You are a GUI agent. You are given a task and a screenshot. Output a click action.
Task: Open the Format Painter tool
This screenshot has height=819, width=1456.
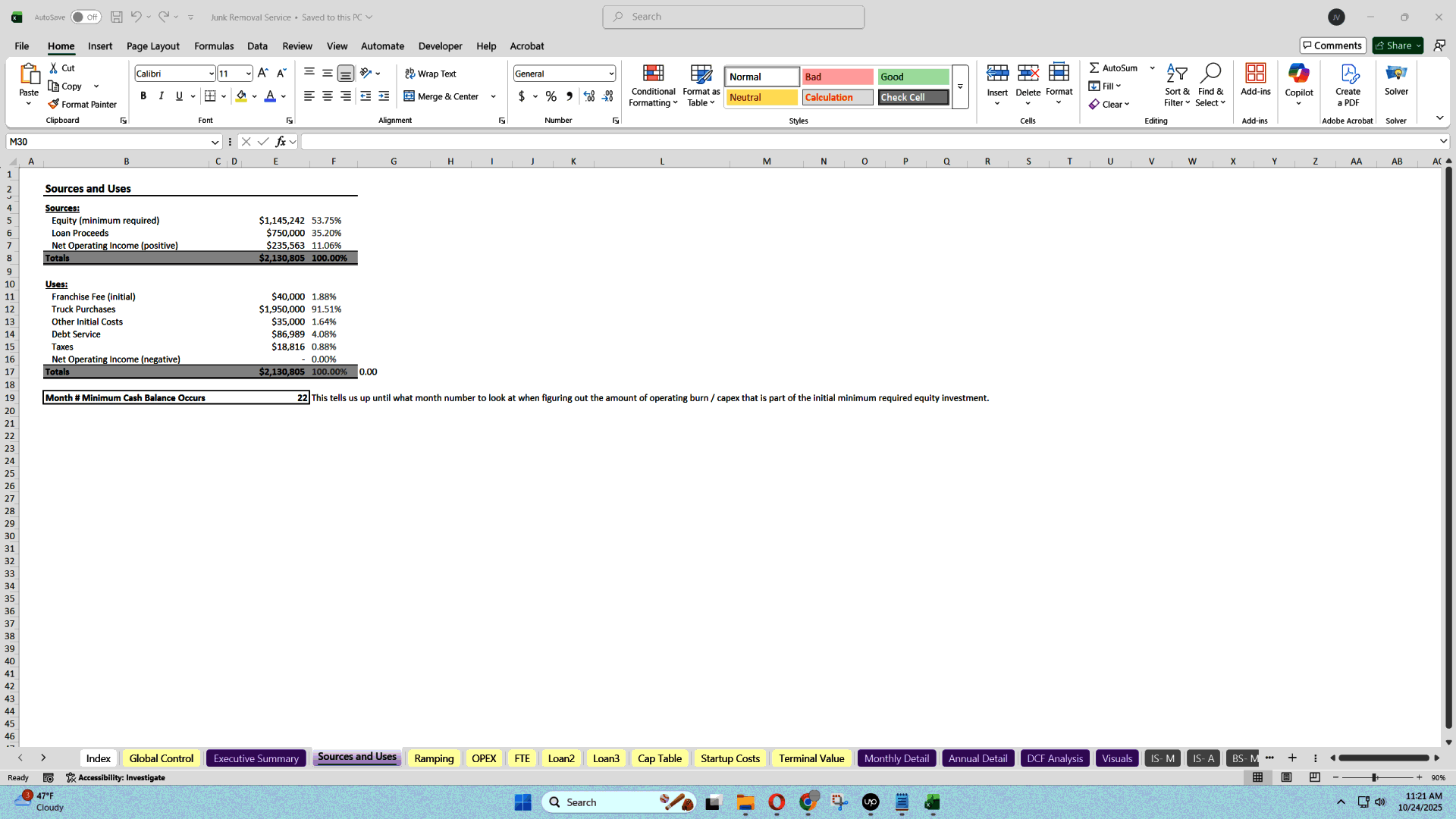click(83, 104)
